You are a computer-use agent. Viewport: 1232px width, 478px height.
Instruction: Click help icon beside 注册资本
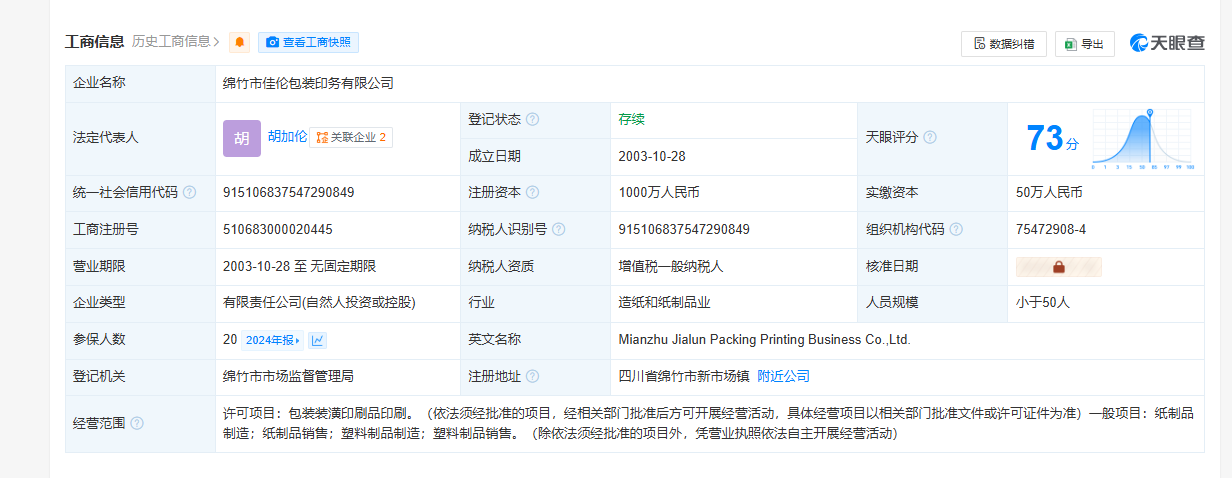pyautogui.click(x=532, y=192)
